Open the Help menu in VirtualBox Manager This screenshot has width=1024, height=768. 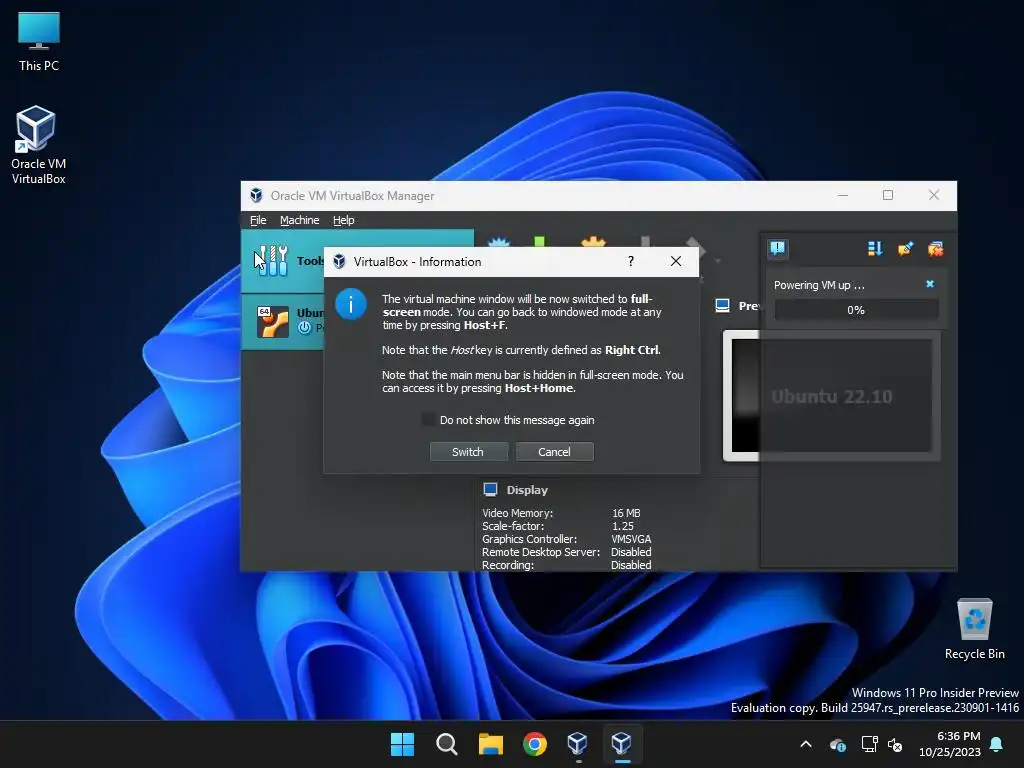coord(344,220)
